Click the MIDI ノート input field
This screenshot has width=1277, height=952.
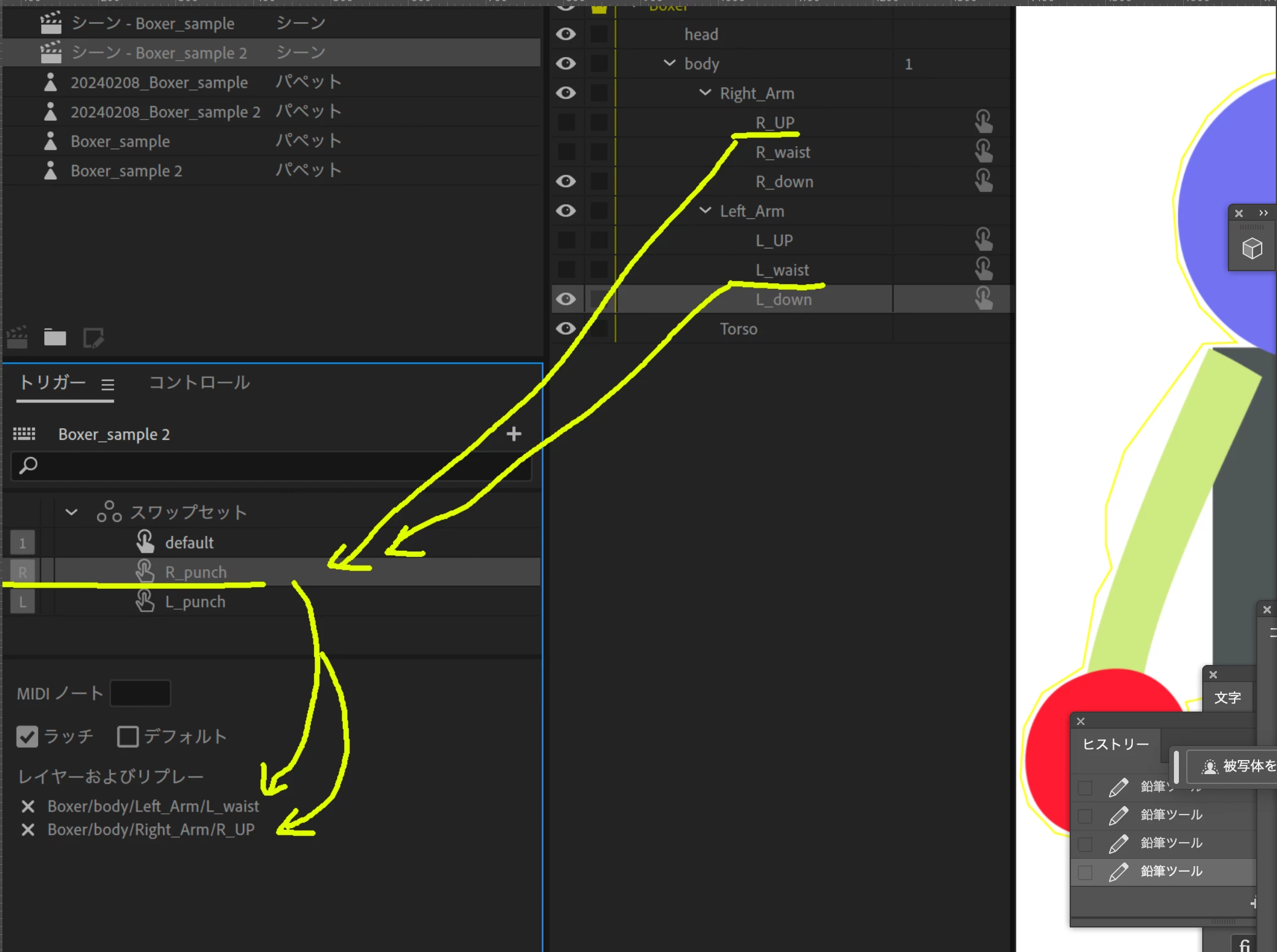pos(140,693)
